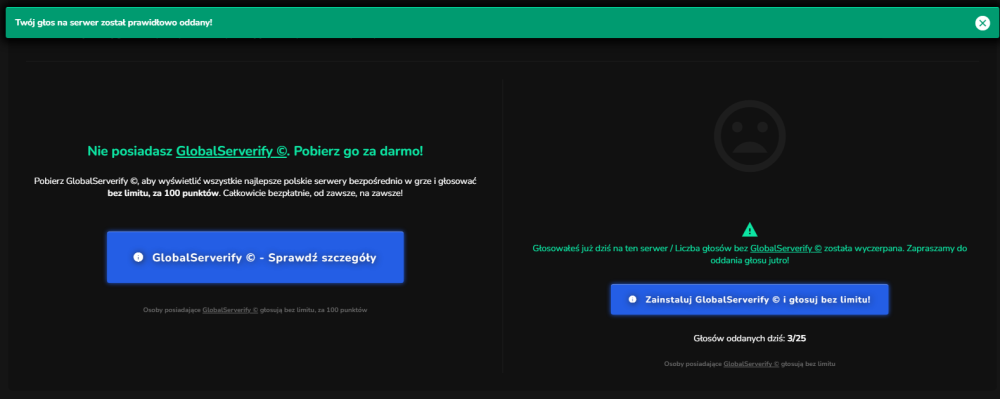Open GlobalServerify © link under 'Sprawdź szczegóły' button
The height and width of the screenshot is (399, 1000).
[230, 310]
